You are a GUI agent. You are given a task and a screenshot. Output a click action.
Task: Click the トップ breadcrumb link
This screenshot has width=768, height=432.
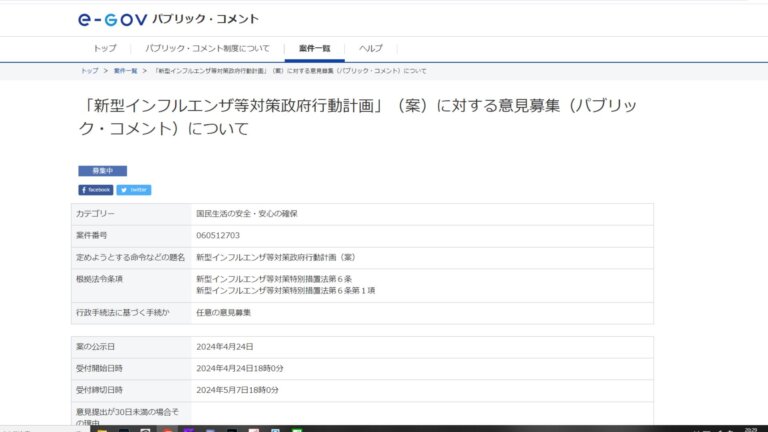click(x=90, y=71)
